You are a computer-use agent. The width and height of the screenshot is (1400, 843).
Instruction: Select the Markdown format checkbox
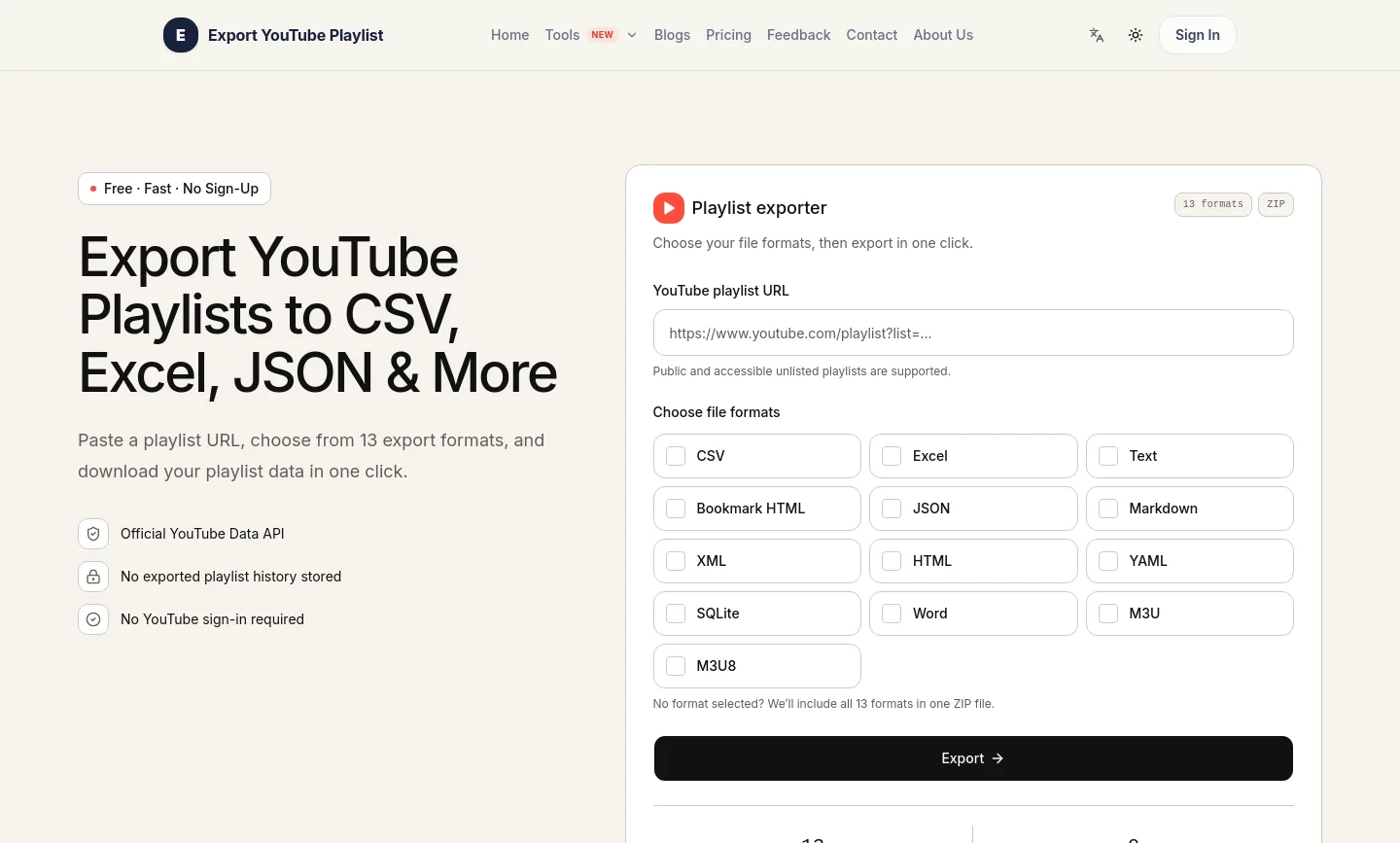pyautogui.click(x=1108, y=509)
